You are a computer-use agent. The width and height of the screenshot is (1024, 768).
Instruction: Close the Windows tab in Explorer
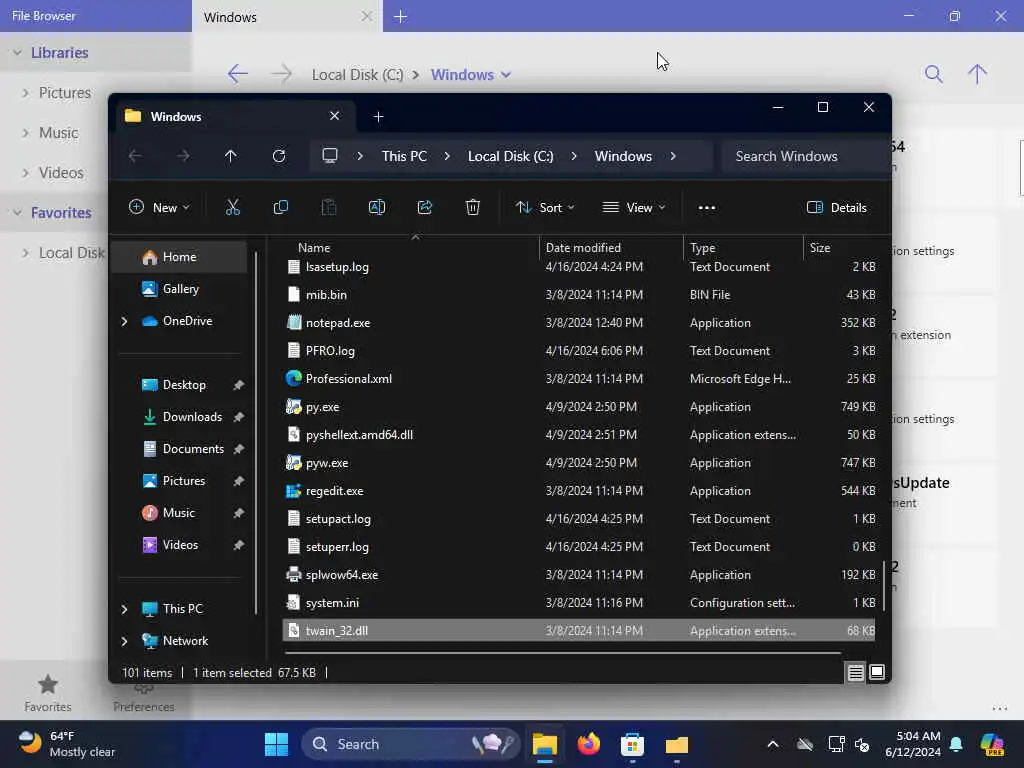pyautogui.click(x=334, y=116)
